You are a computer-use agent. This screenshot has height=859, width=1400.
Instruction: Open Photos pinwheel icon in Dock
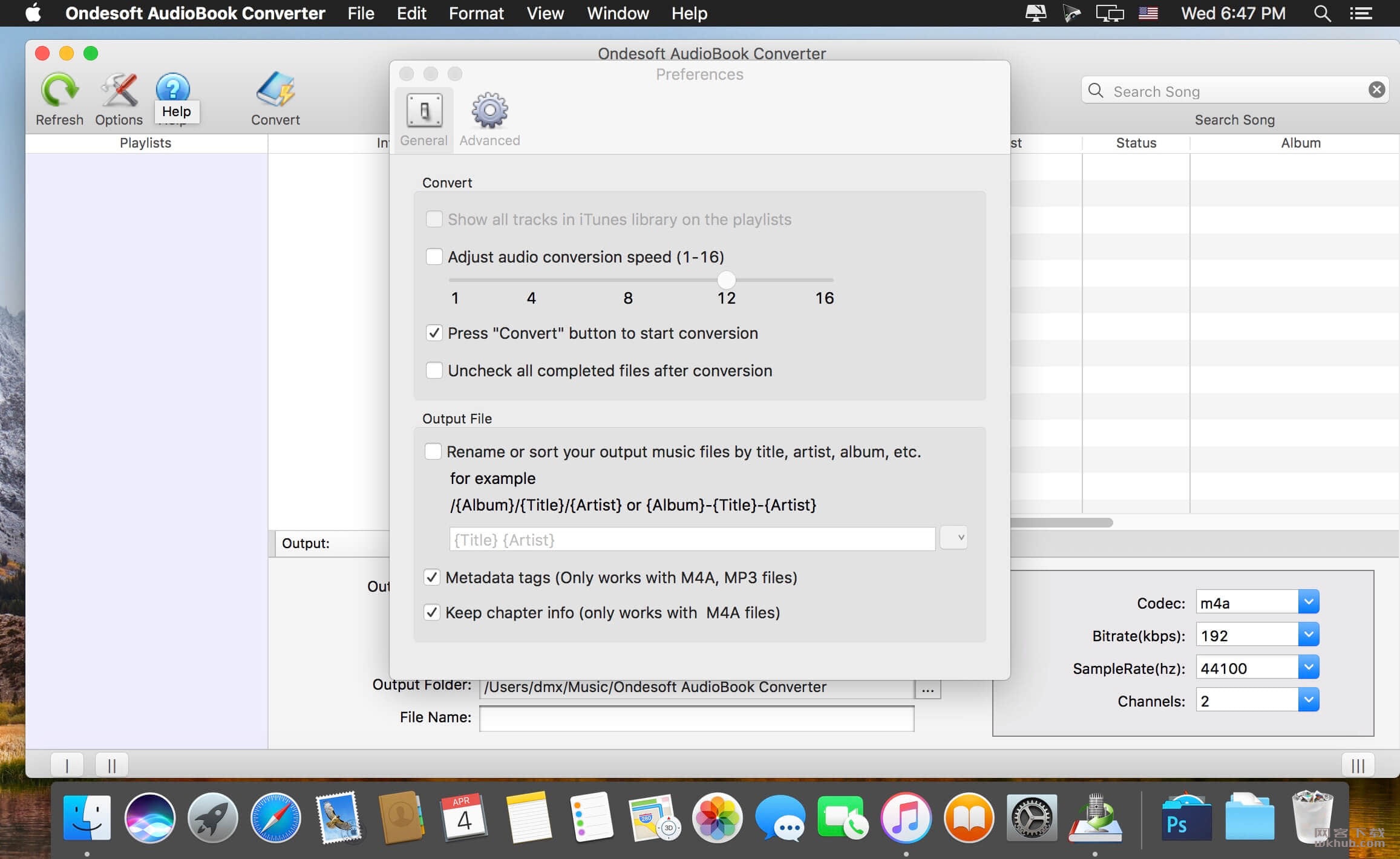[x=718, y=818]
